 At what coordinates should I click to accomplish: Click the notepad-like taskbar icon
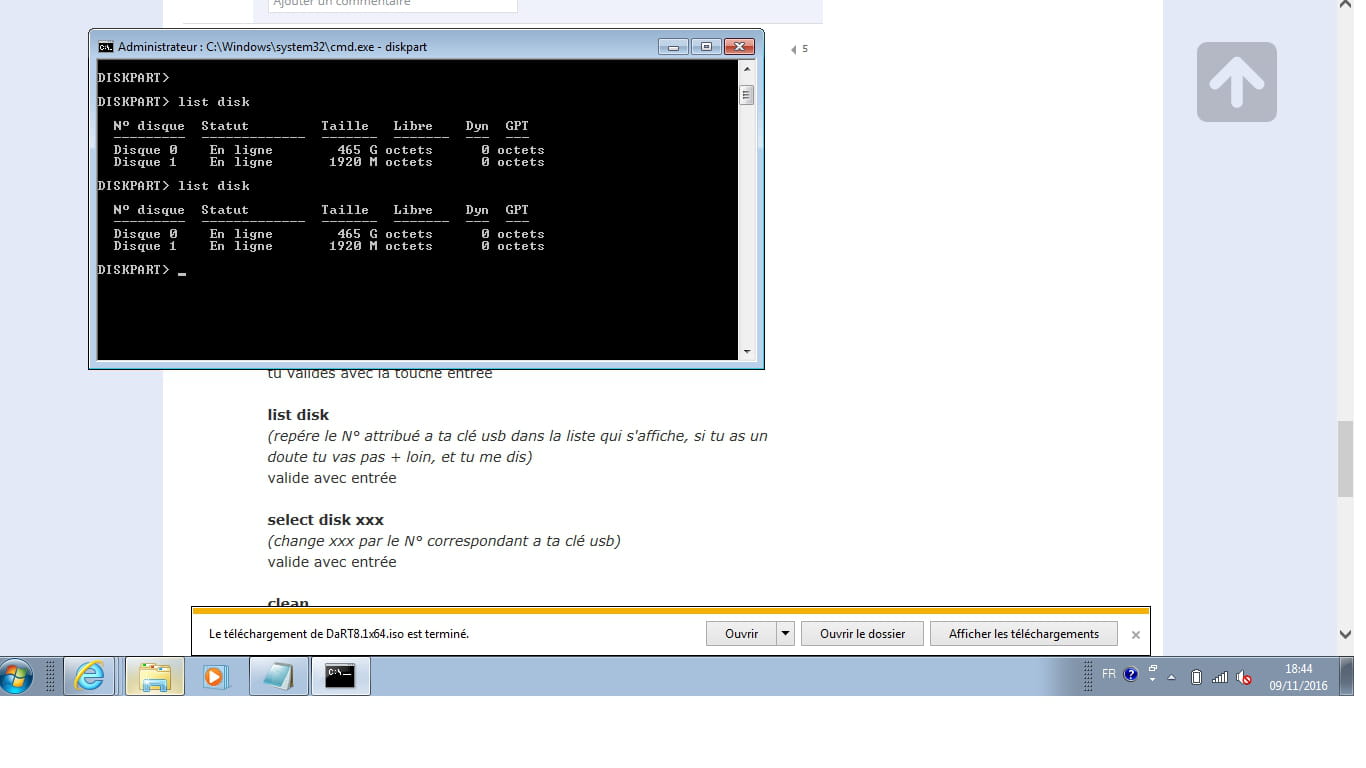point(278,676)
